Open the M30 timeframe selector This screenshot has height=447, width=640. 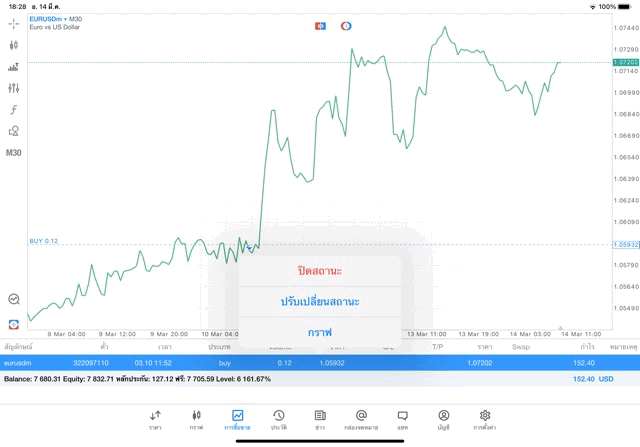(x=13, y=153)
